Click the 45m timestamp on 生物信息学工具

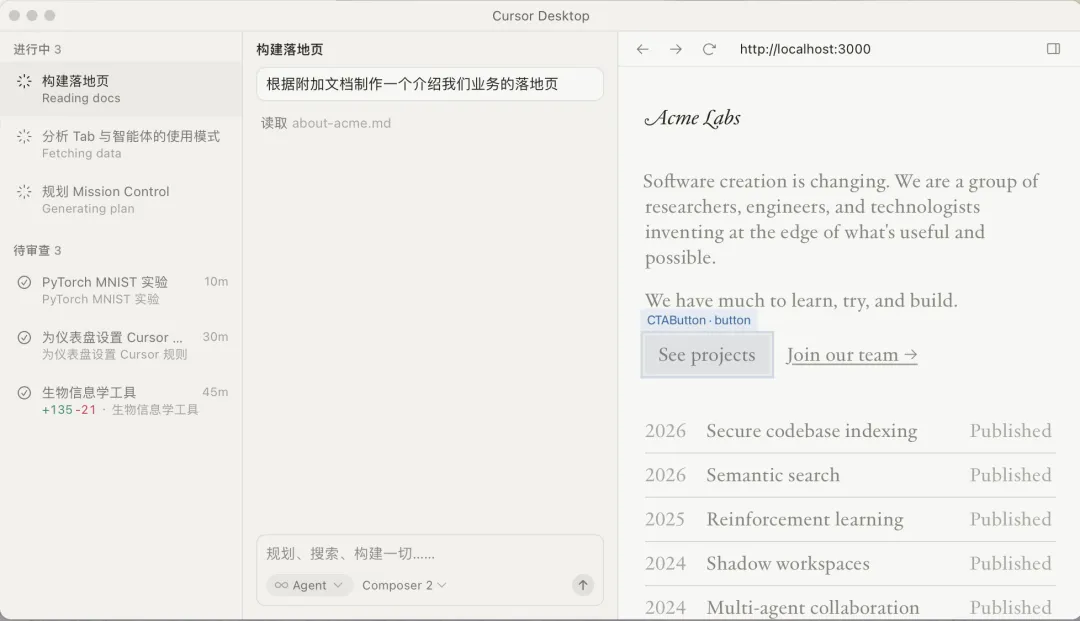tap(215, 392)
